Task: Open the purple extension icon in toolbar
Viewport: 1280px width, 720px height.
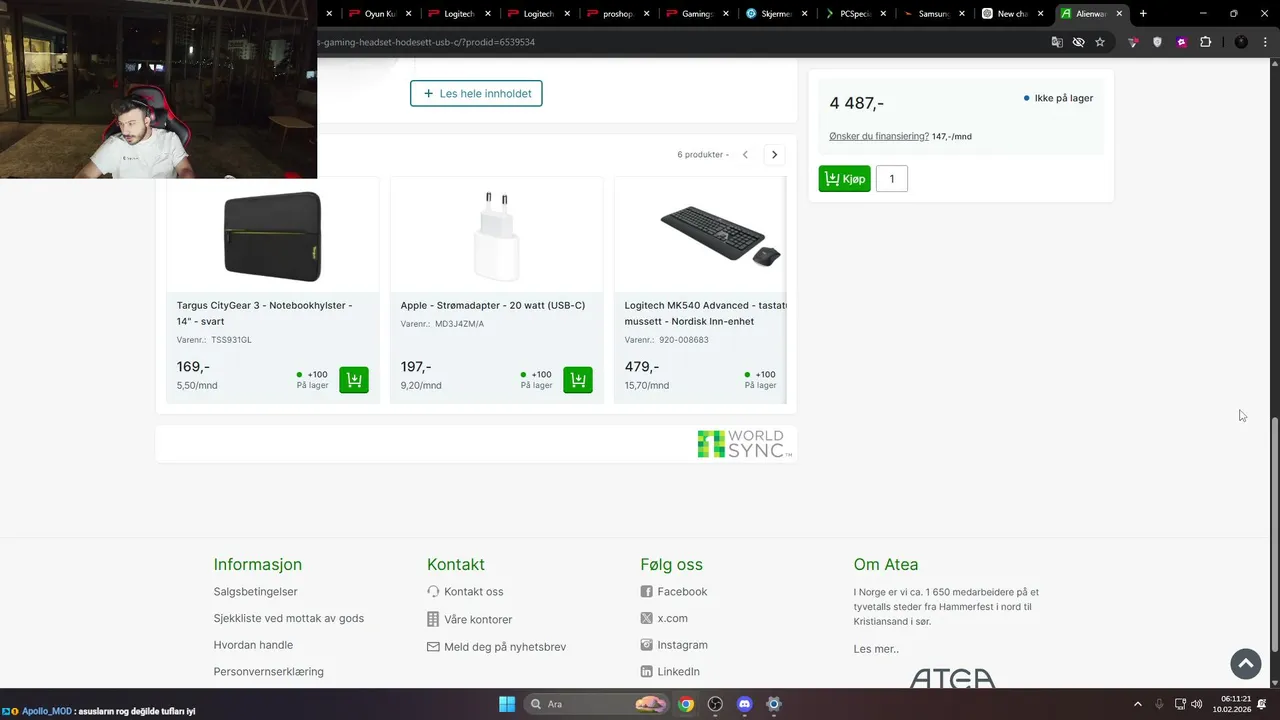Action: 1182,42
